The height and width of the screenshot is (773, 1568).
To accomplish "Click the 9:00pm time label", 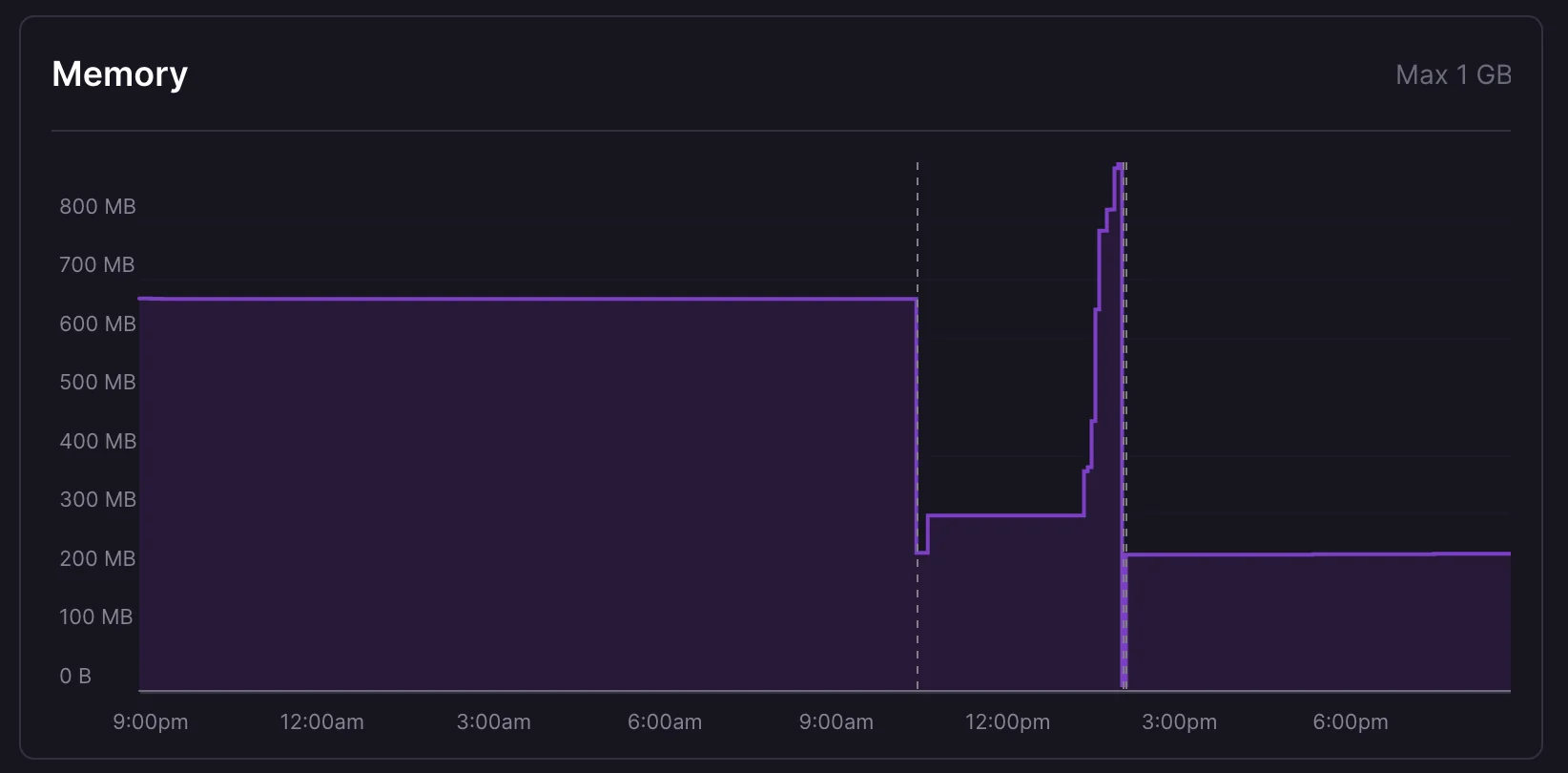I will coord(151,721).
